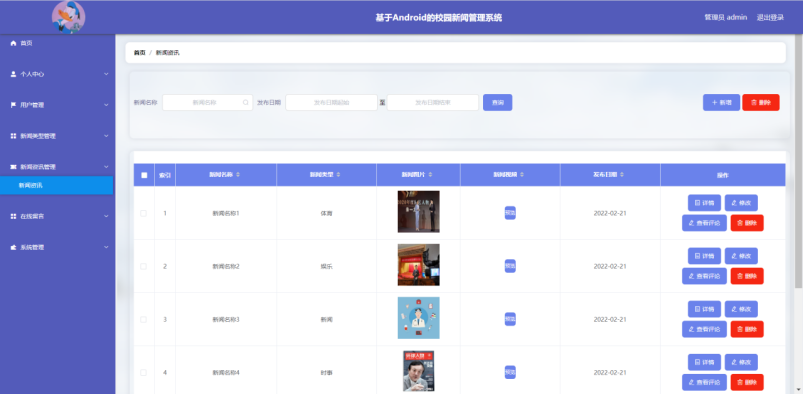Screen dimensions: 803x394
Task: Check the checkbox for 新闻名称2 row
Action: click(x=143, y=266)
